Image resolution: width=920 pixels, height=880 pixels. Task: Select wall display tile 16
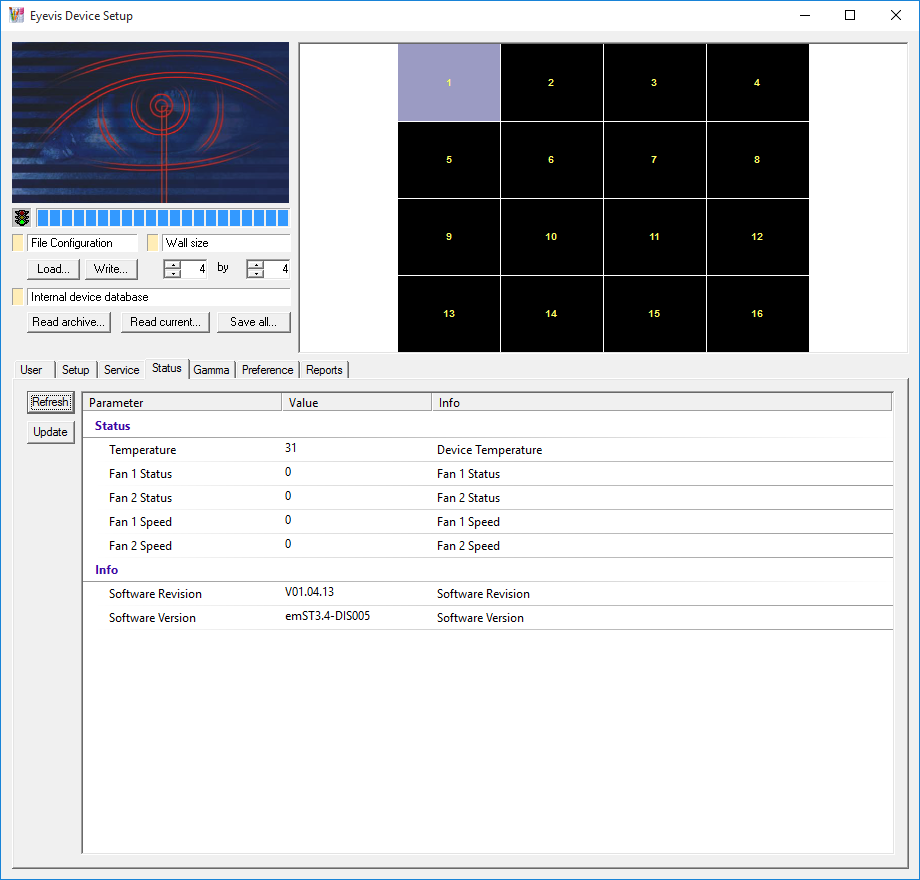[757, 314]
